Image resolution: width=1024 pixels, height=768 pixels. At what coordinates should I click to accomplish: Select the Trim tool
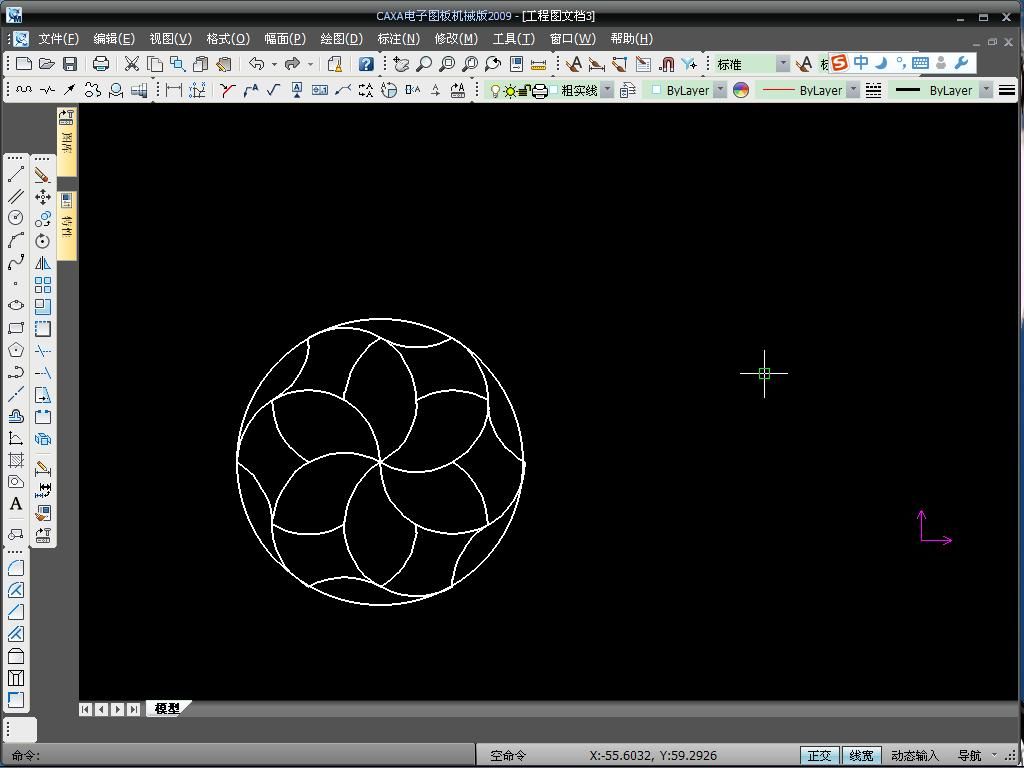42,351
